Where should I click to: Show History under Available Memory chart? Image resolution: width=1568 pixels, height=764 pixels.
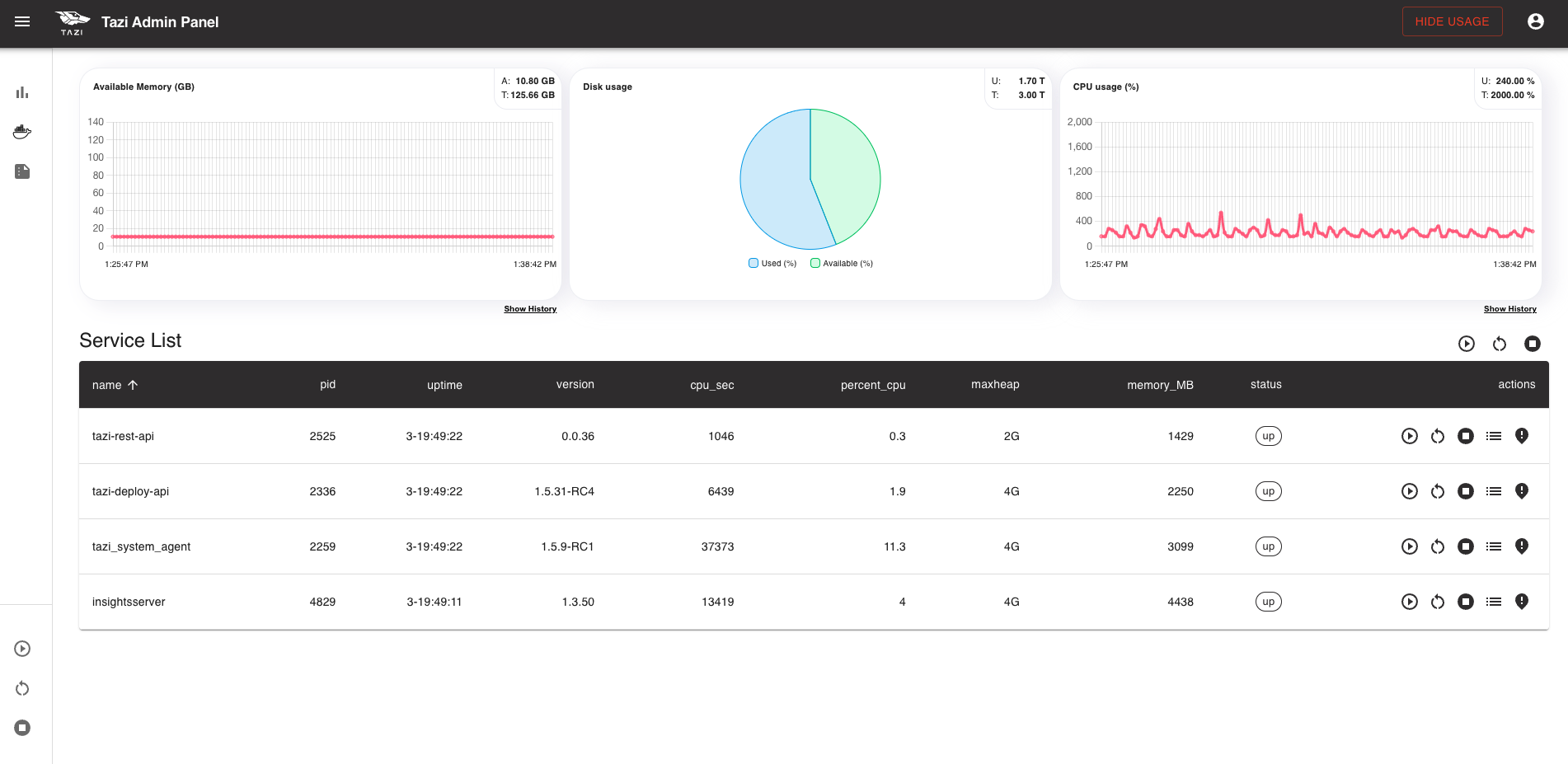click(530, 309)
